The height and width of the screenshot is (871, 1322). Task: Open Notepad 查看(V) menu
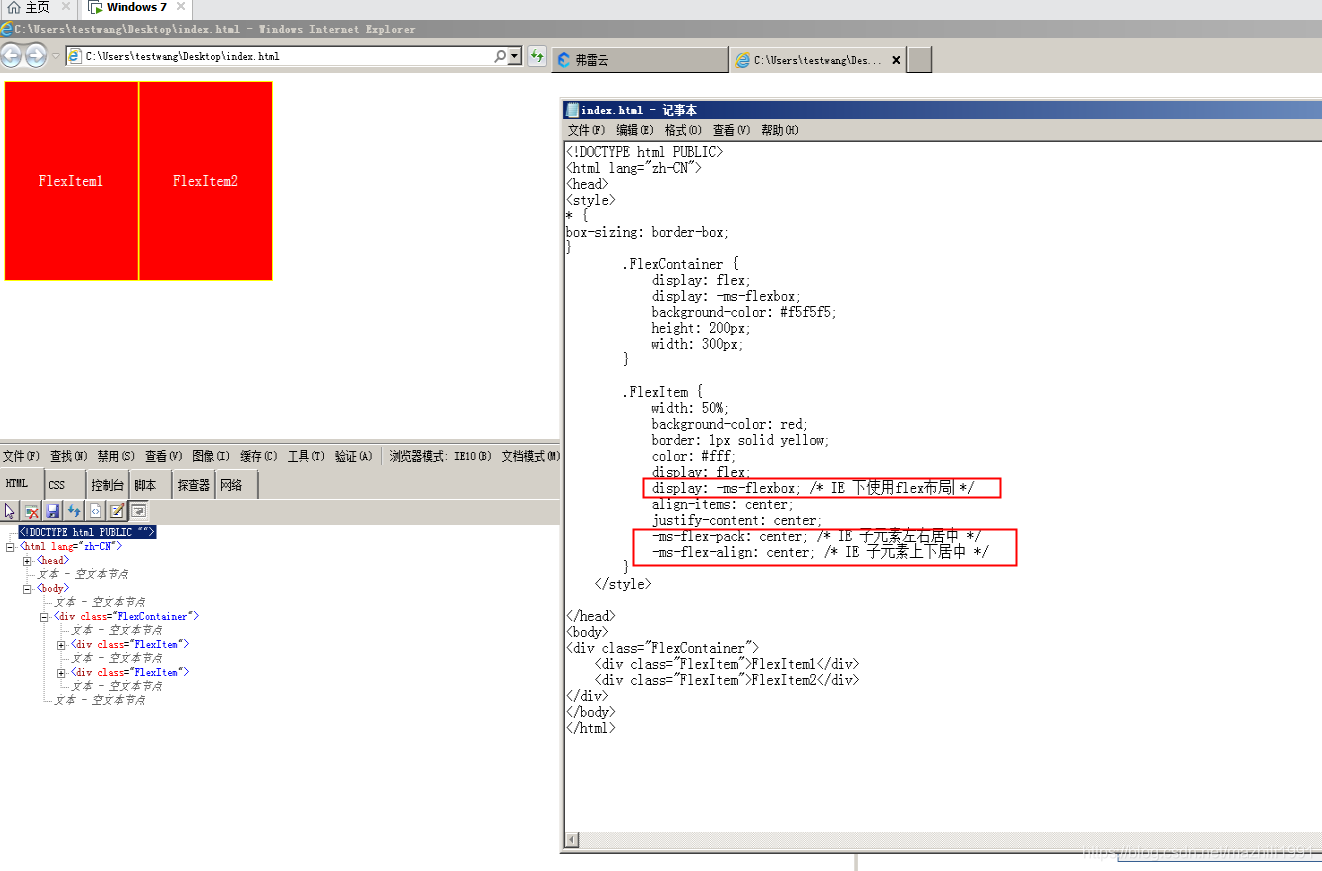(731, 130)
